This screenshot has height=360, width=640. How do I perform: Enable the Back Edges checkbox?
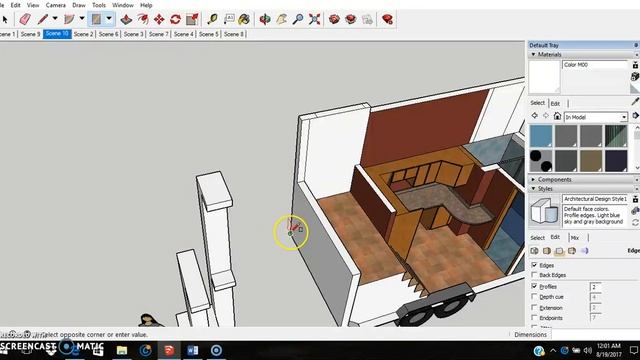click(534, 275)
